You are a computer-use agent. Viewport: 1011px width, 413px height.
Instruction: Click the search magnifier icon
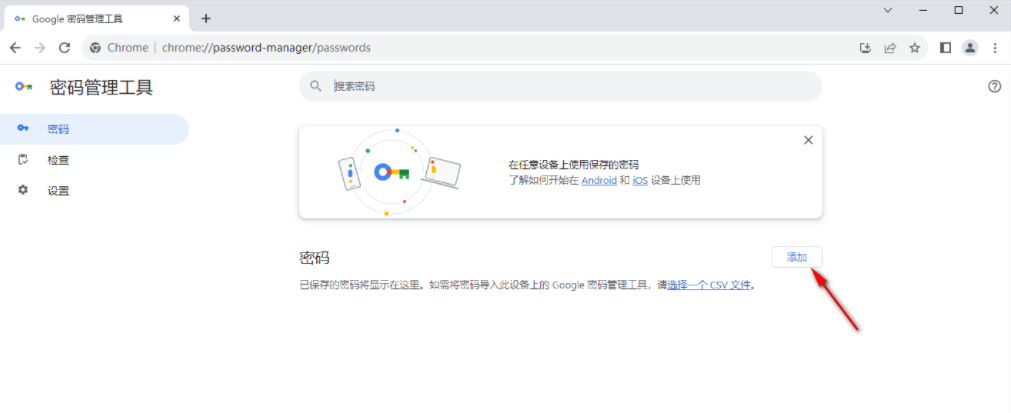(316, 86)
